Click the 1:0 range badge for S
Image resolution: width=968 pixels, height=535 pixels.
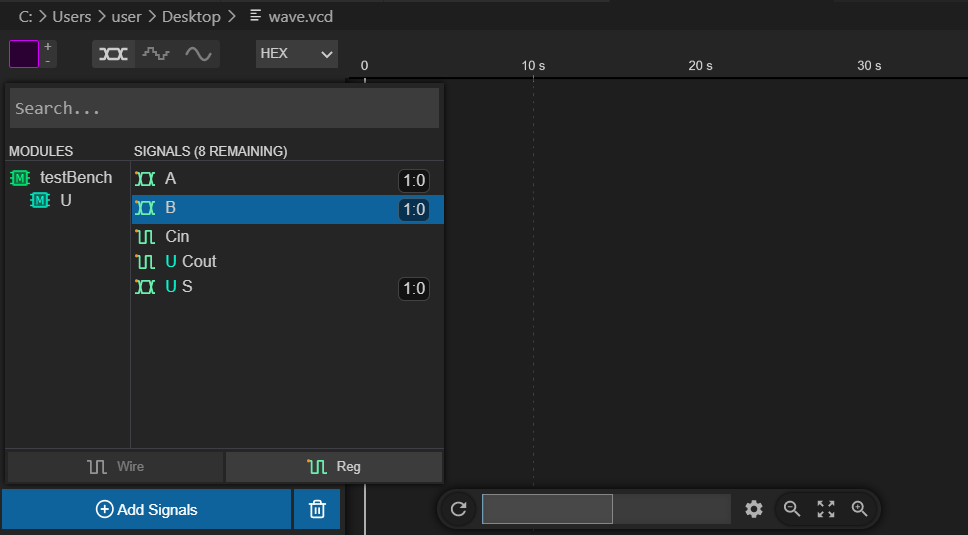[x=414, y=289]
